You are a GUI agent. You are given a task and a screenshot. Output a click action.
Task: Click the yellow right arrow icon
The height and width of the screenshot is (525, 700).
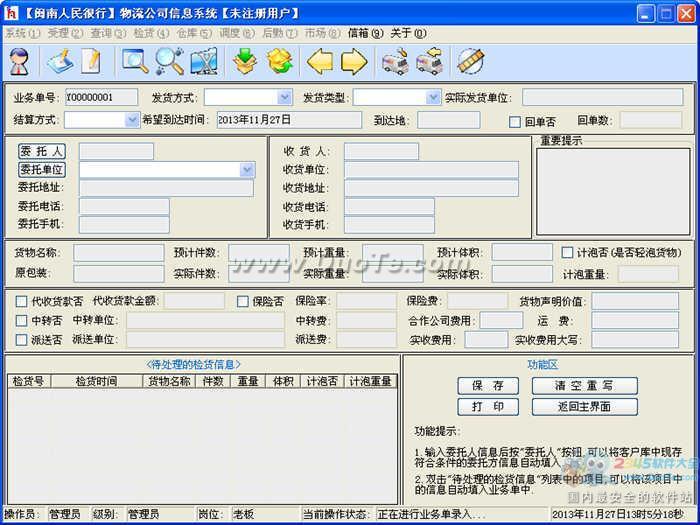[354, 61]
